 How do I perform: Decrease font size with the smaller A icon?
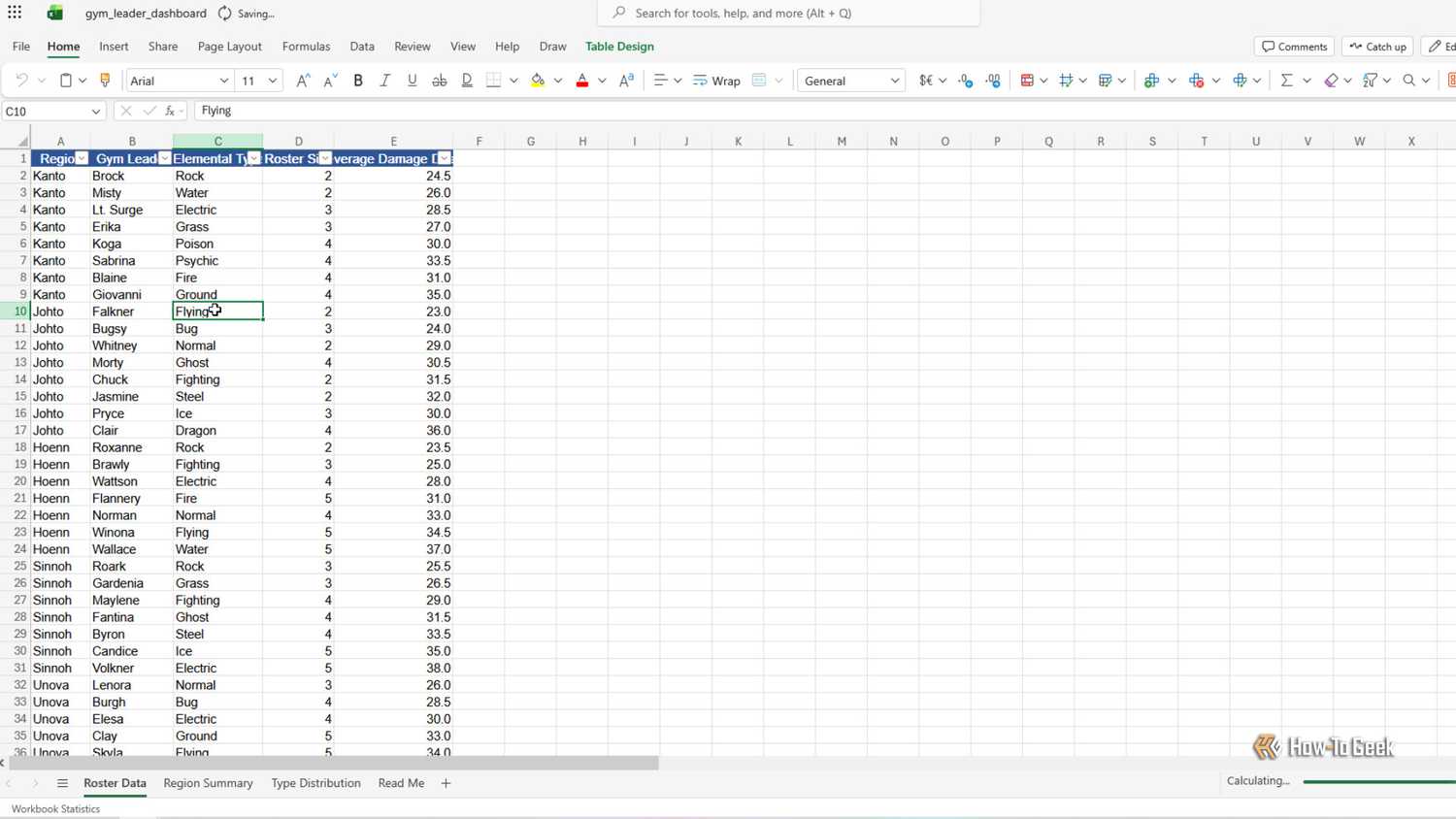point(330,81)
